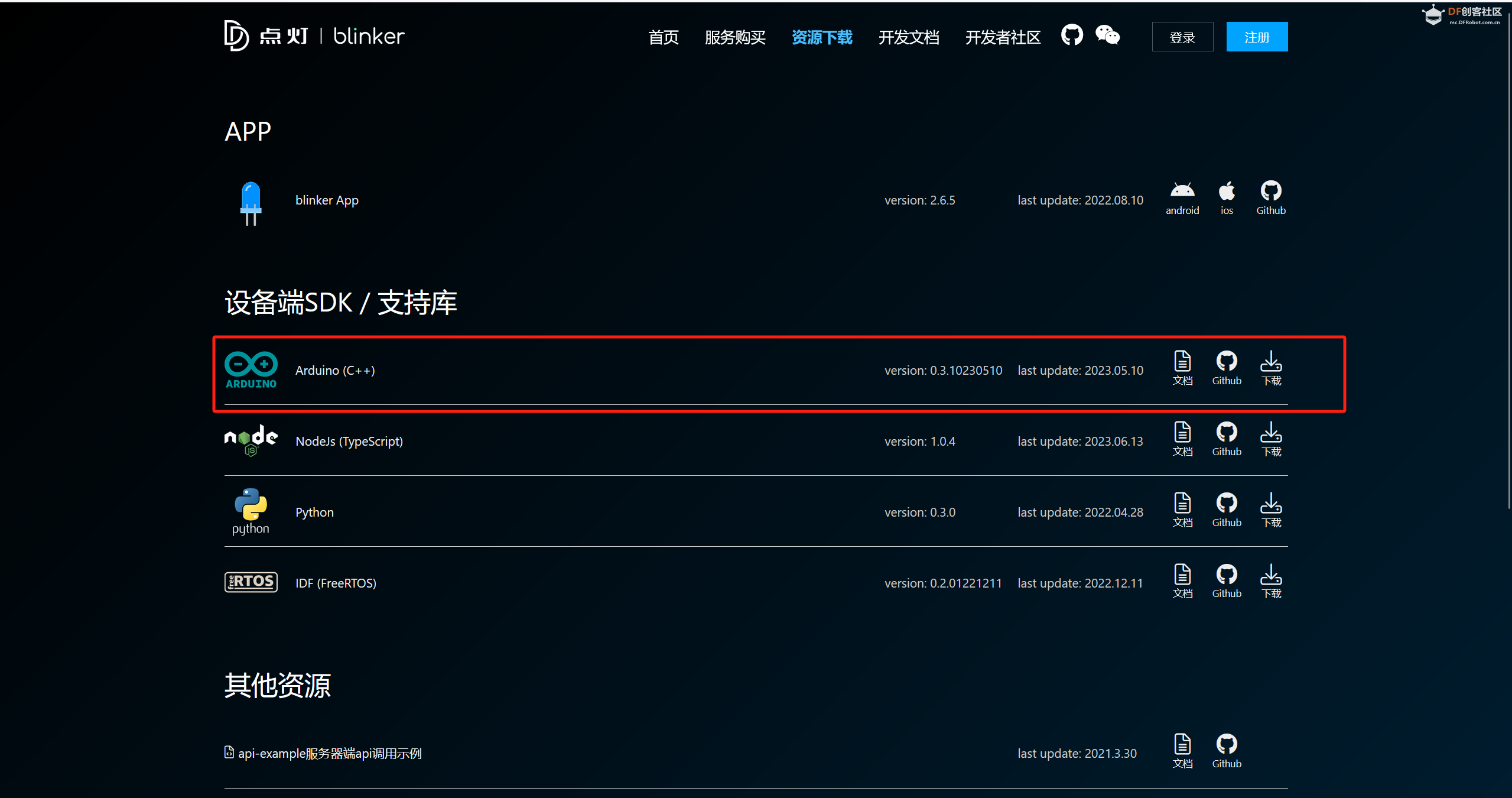The image size is (1512, 798).
Task: Click last update: 2023.06.13 text
Action: pyautogui.click(x=1080, y=442)
